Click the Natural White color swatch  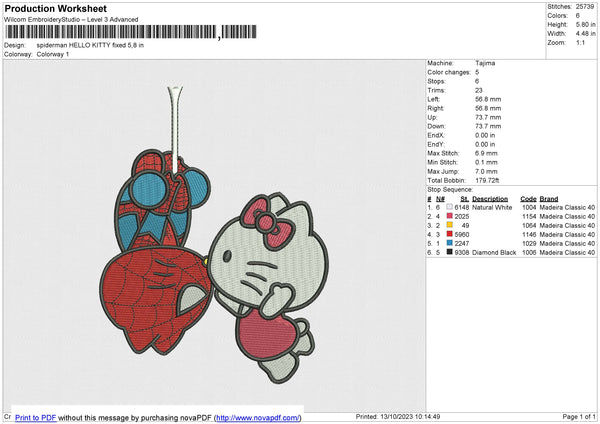pos(449,207)
